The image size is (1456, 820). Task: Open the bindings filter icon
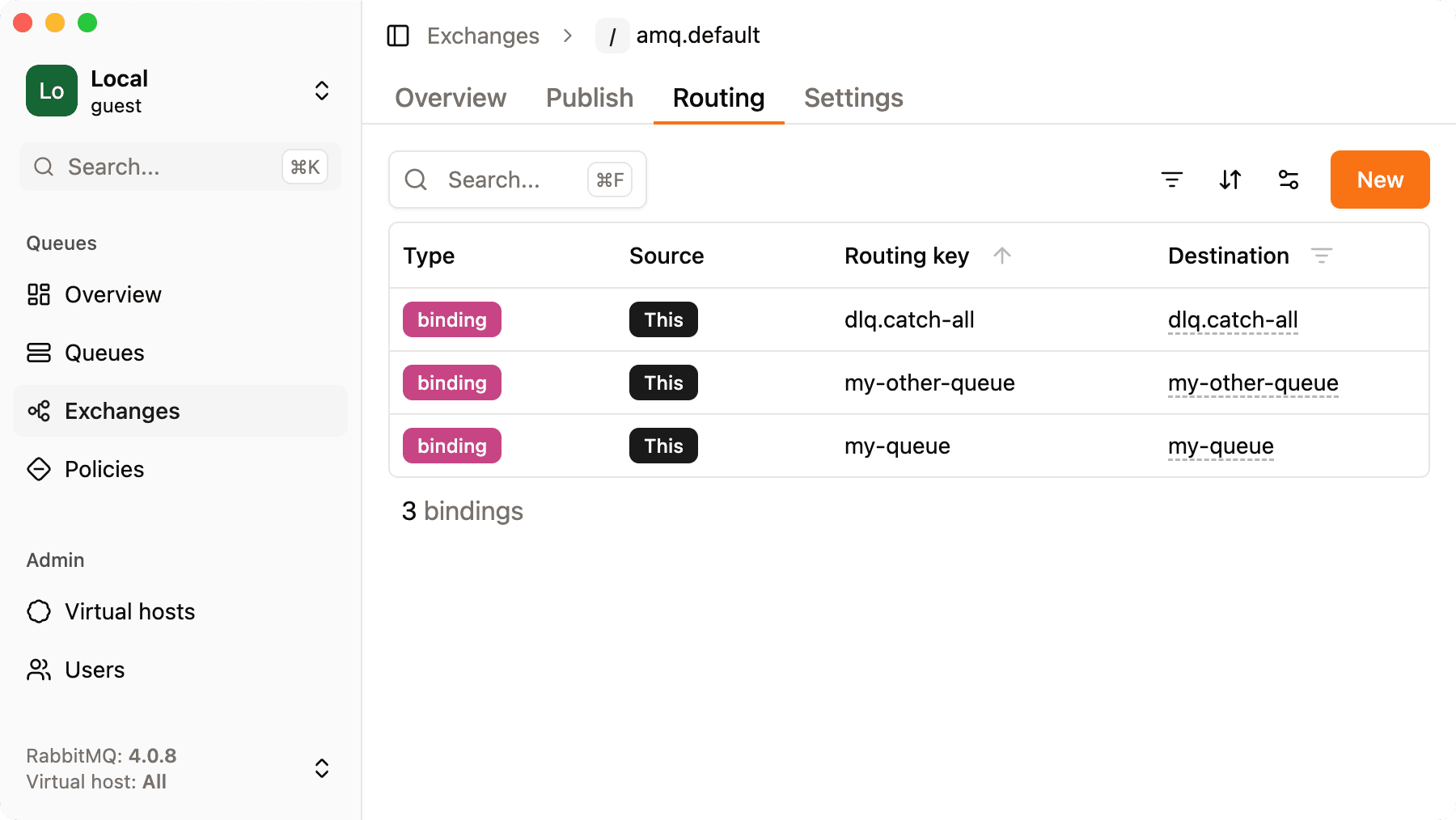1172,180
